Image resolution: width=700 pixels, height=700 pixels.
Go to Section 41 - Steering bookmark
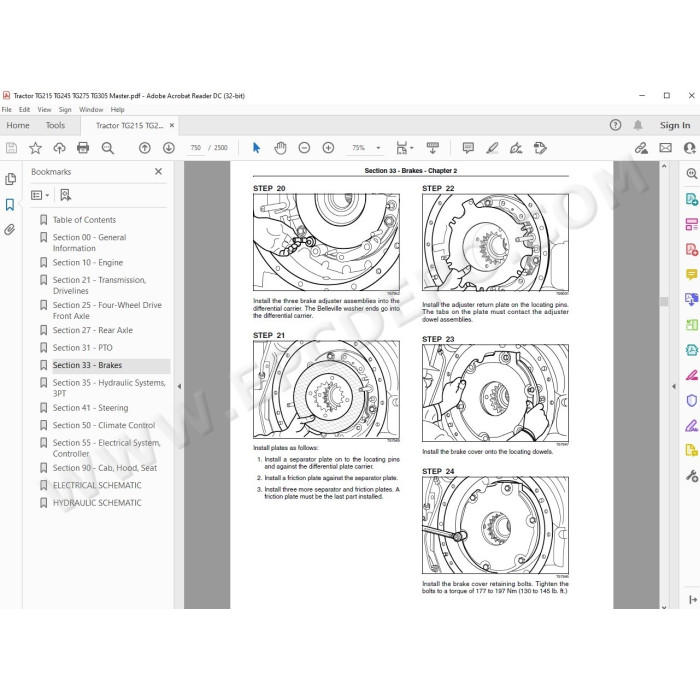pos(91,408)
